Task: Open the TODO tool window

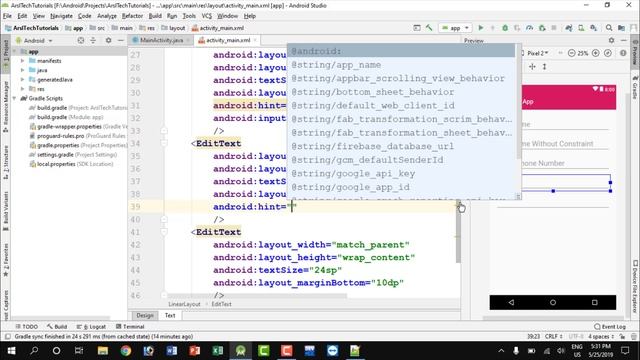Action: 27,327
